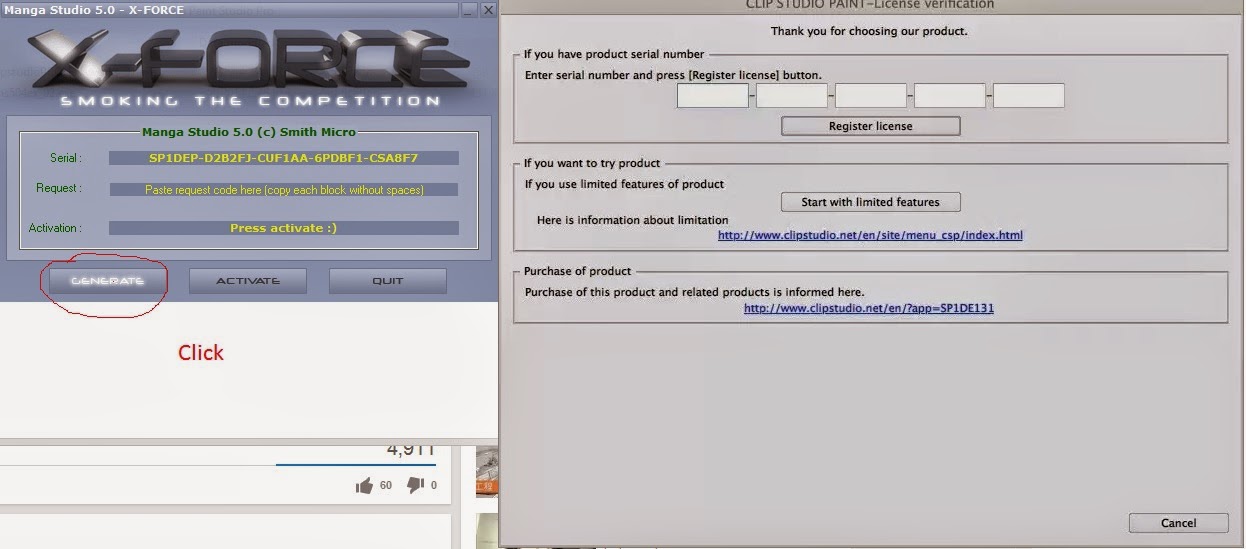Viewport: 1246px width, 549px height.
Task: Focus the fifth serial number block field
Action: pos(1029,96)
